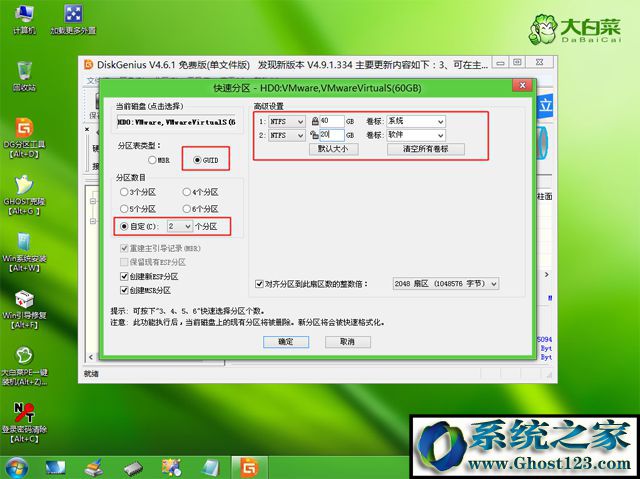The width and height of the screenshot is (640, 479).
Task: Close the 快速分区 dialog
Action: (x=522, y=85)
